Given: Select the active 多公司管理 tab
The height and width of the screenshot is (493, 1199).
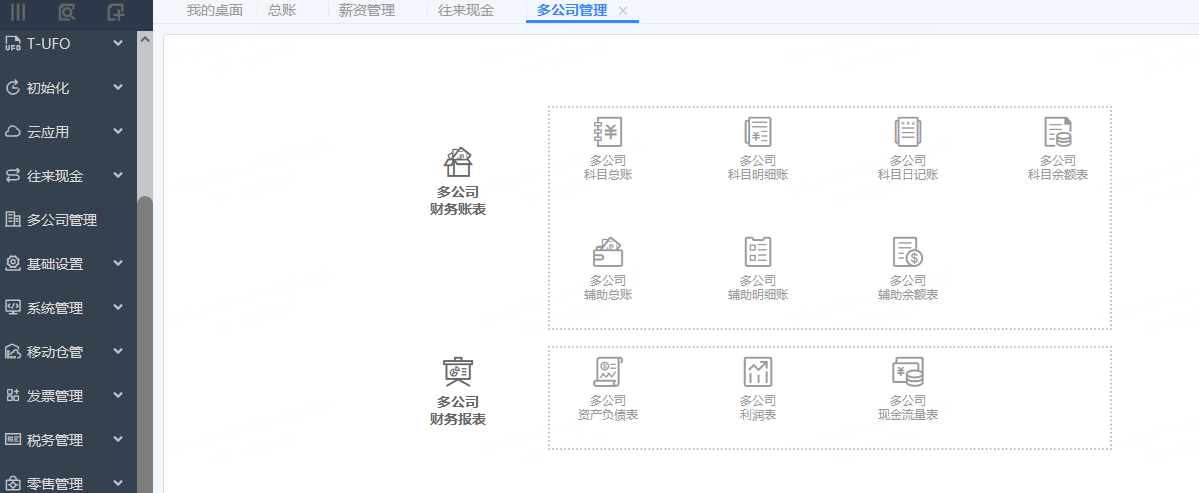Looking at the screenshot, I should (x=572, y=11).
